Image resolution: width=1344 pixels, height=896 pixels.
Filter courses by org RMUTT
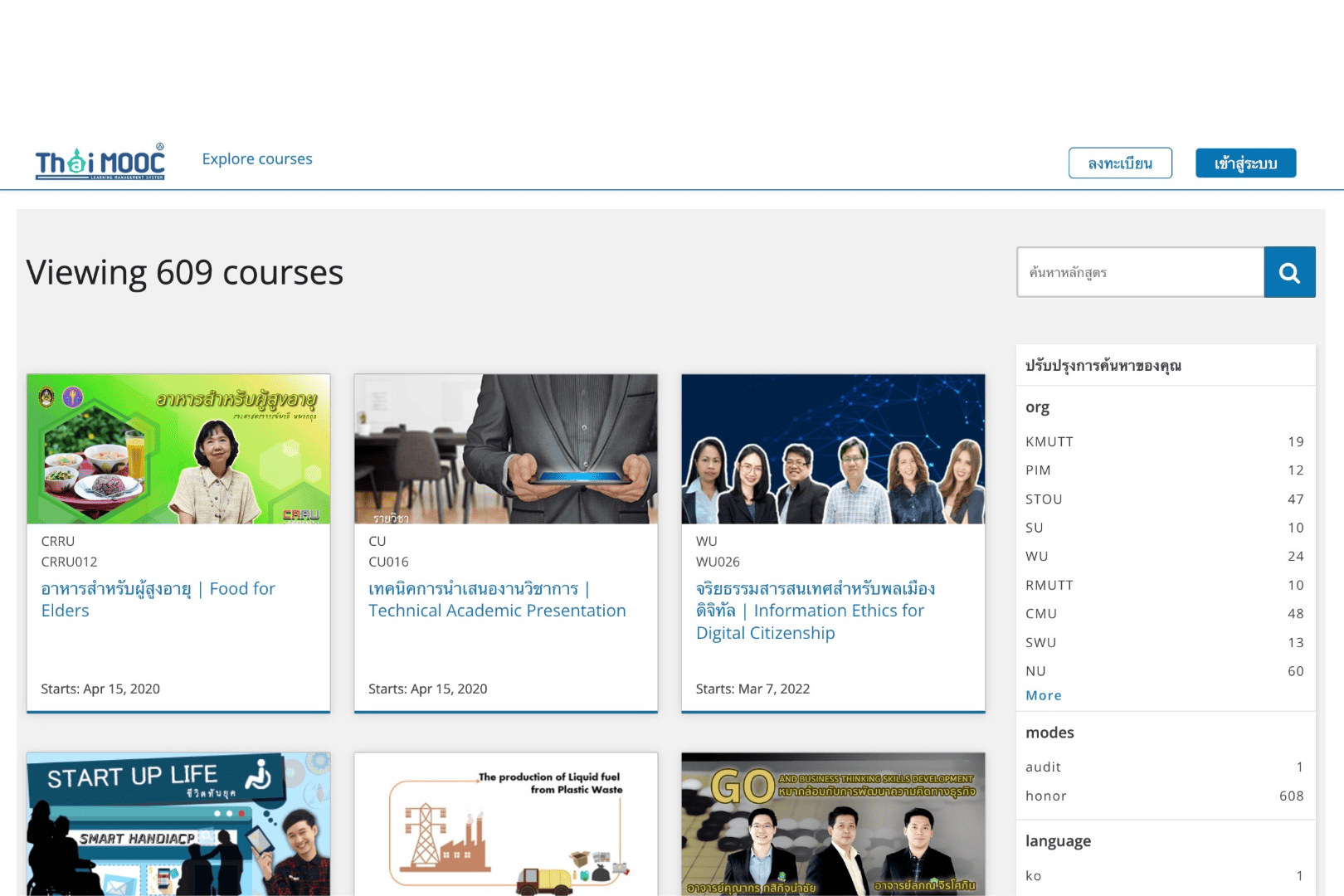(x=1165, y=585)
